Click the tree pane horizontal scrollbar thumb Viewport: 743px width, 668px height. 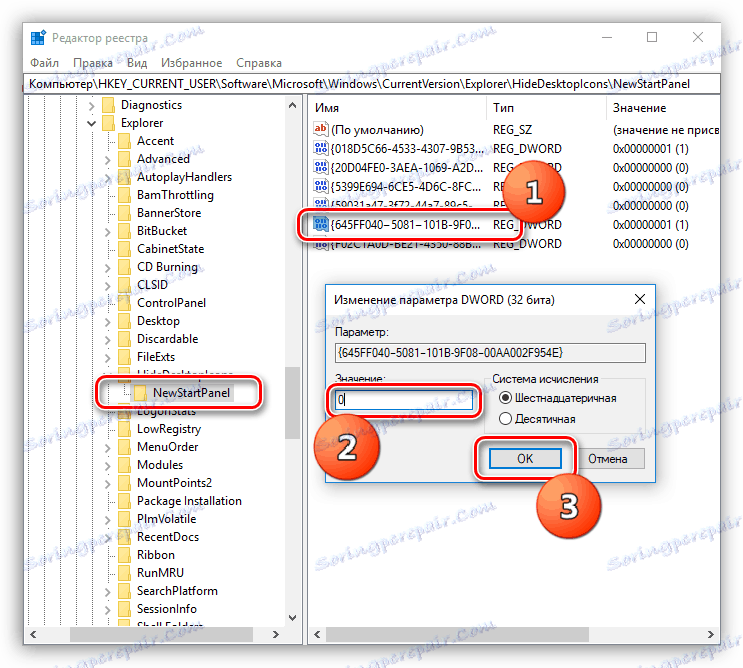tap(161, 634)
